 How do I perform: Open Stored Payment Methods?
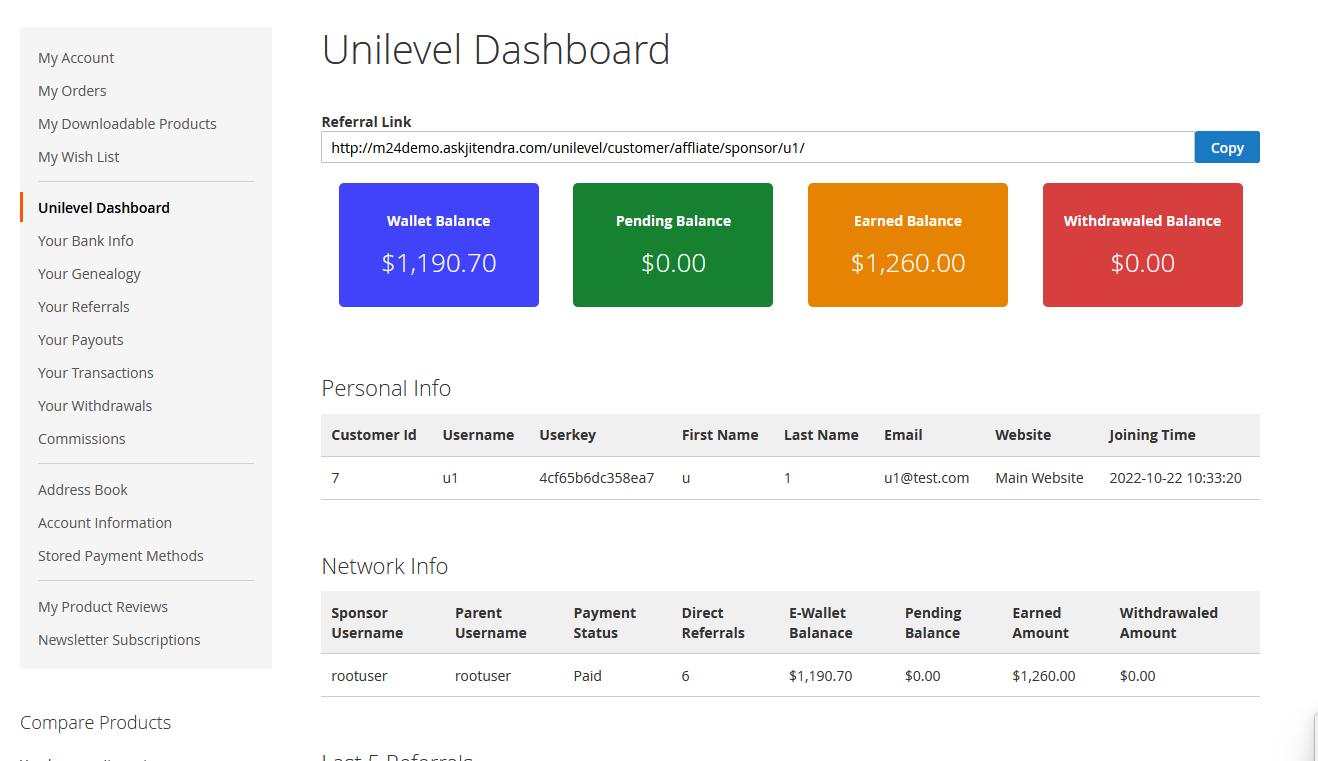121,556
